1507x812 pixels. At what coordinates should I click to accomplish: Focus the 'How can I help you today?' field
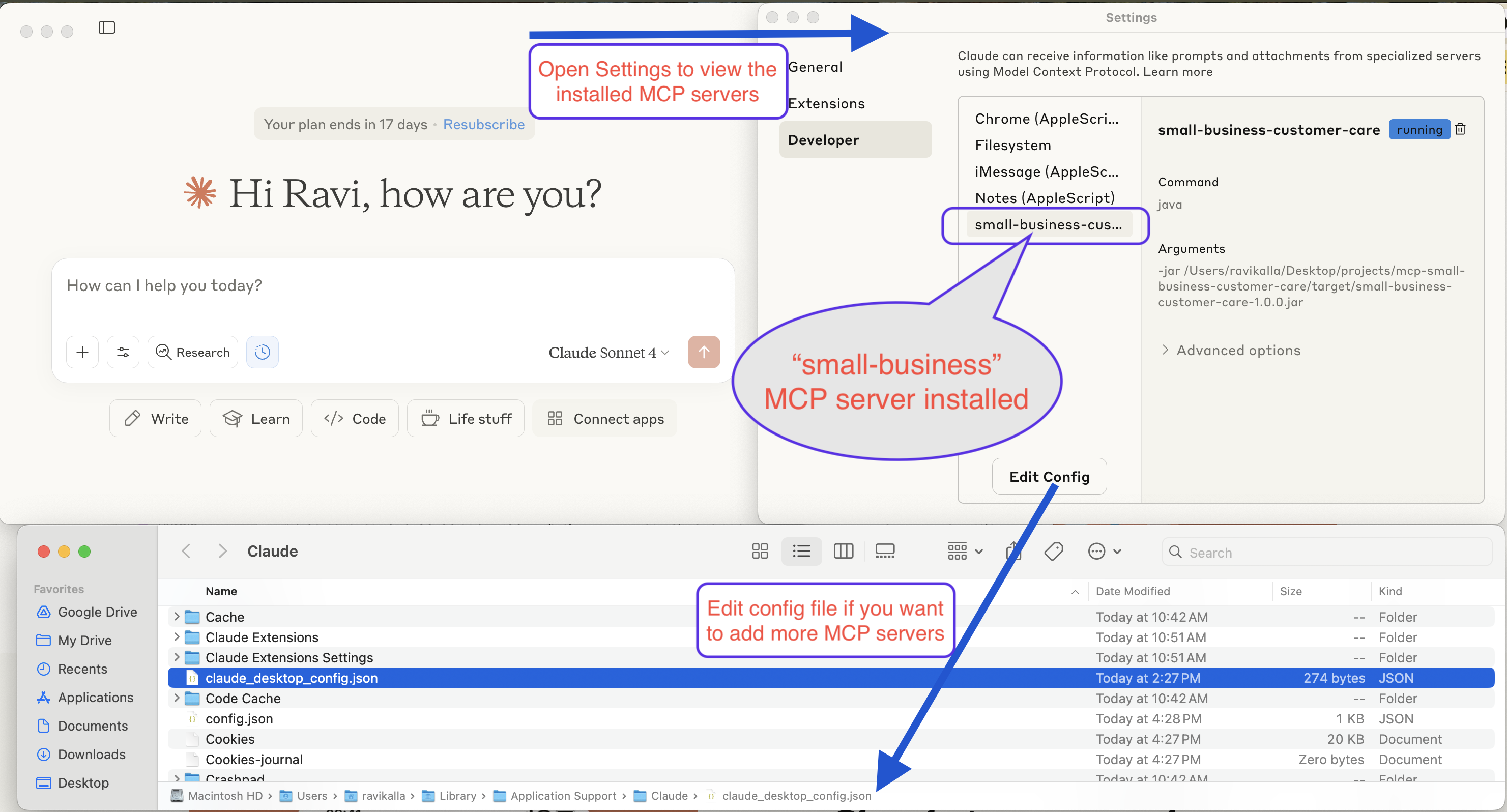[393, 286]
